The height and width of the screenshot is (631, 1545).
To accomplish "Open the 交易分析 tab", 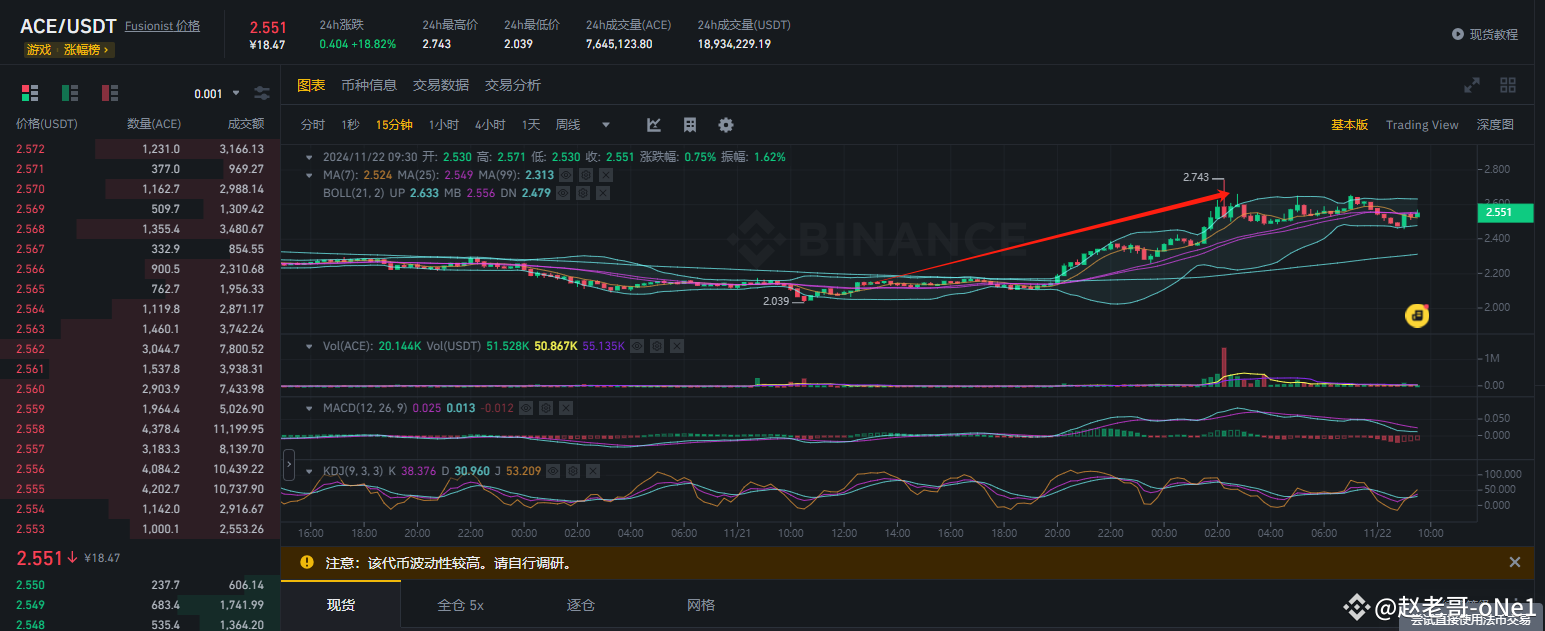I will tap(513, 85).
